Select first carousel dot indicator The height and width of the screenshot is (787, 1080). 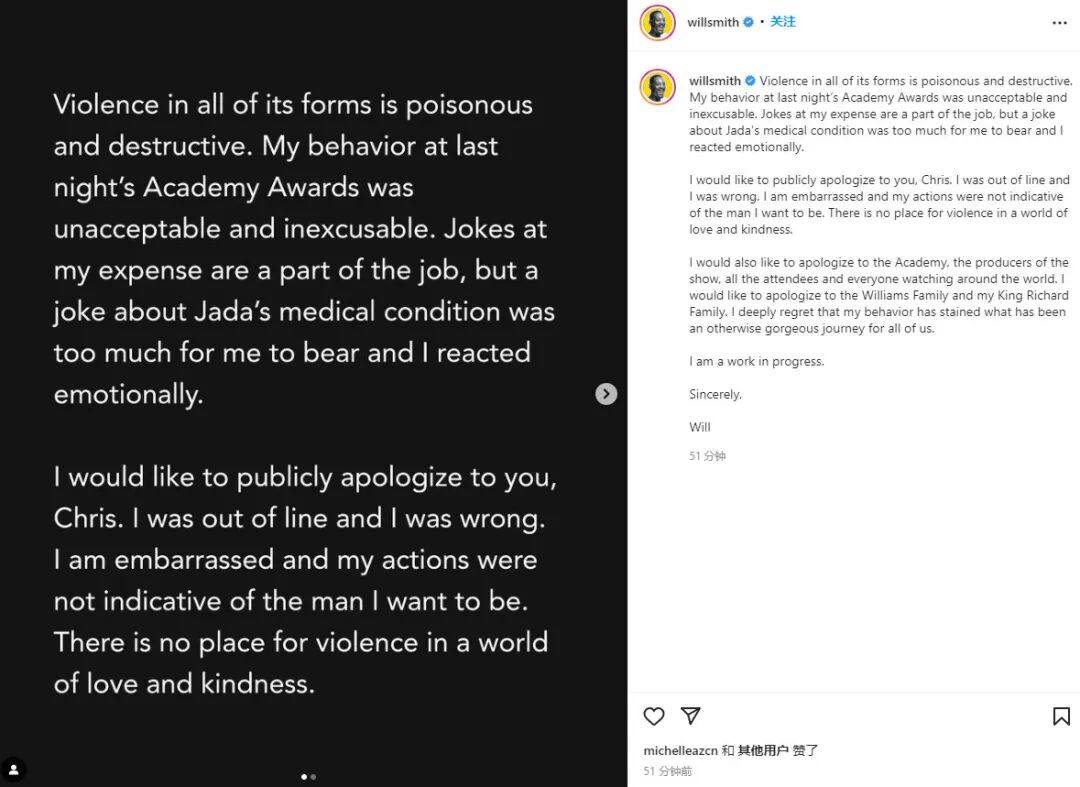tap(304, 777)
